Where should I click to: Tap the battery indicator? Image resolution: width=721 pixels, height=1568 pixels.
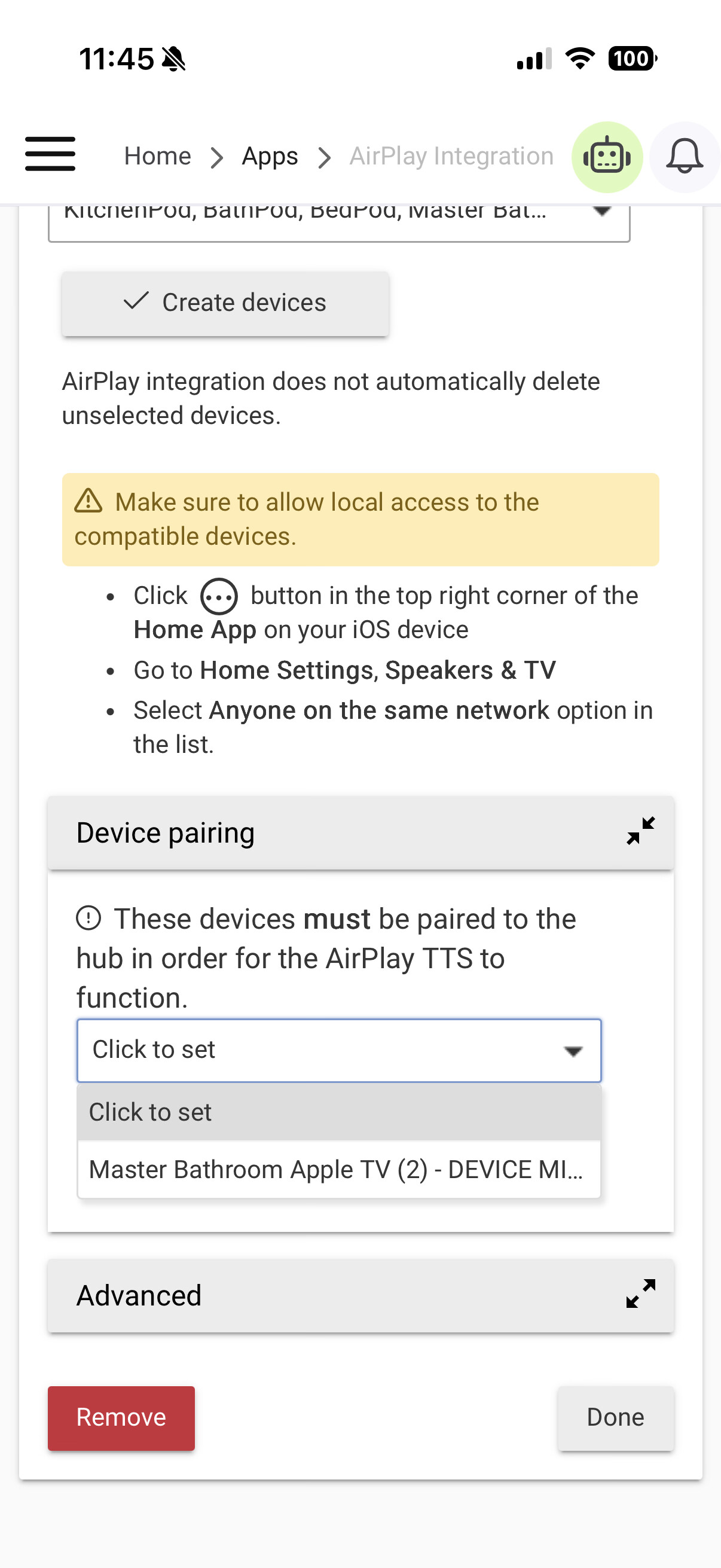[x=632, y=59]
